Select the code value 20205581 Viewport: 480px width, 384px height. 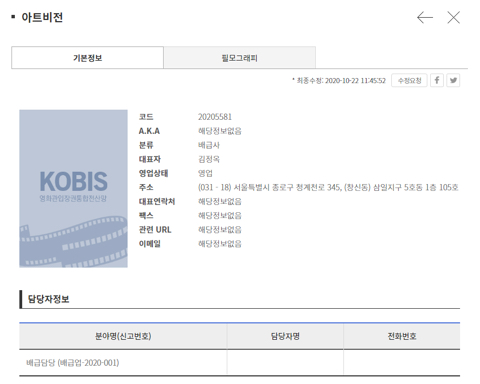tap(215, 117)
